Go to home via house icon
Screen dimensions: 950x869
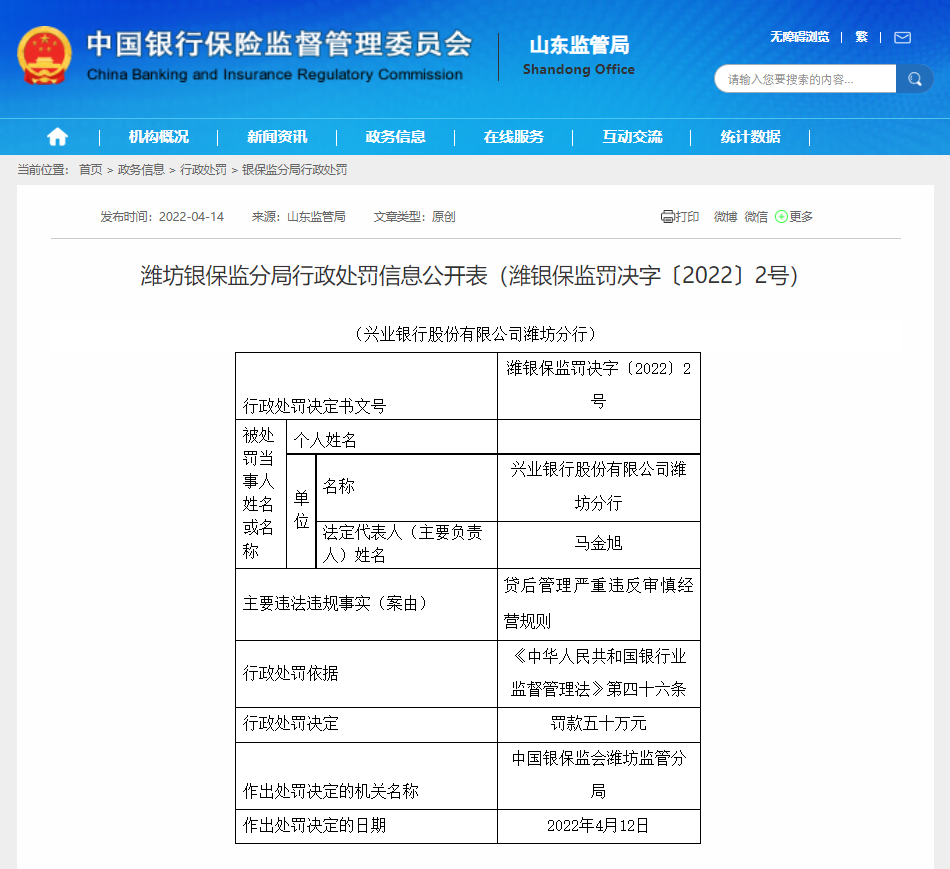coord(58,137)
